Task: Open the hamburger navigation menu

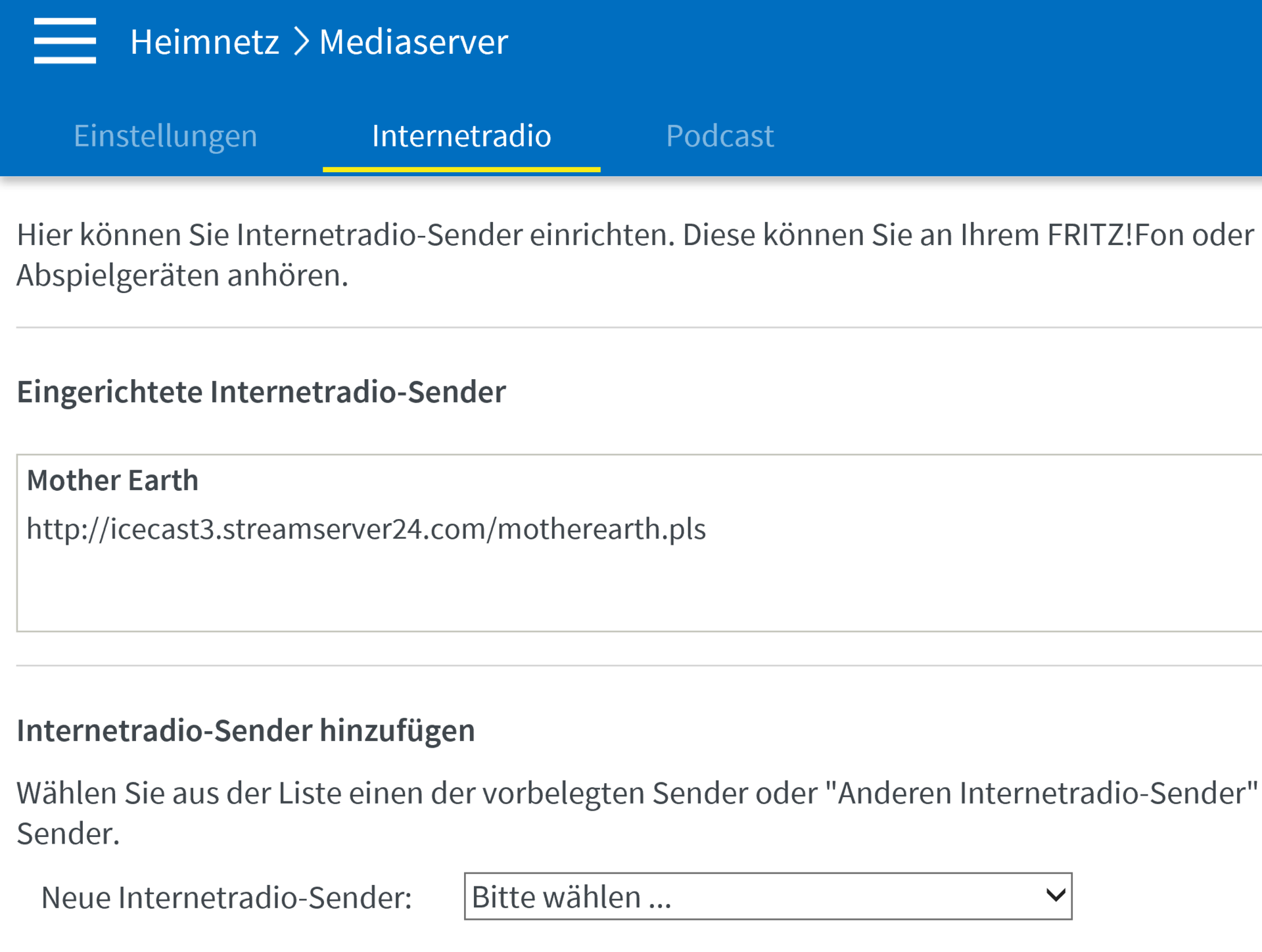Action: 64,41
